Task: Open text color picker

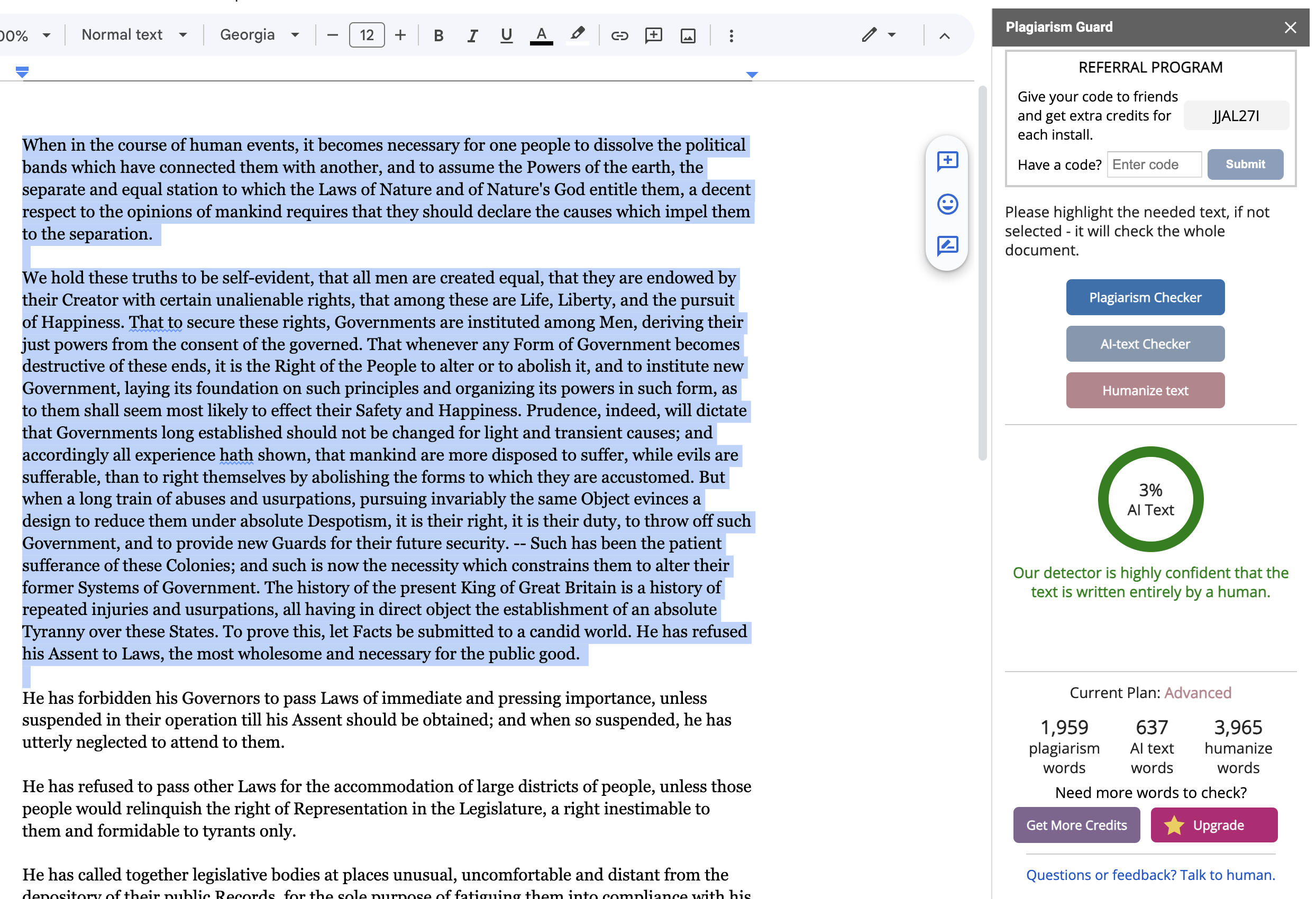Action: [541, 35]
